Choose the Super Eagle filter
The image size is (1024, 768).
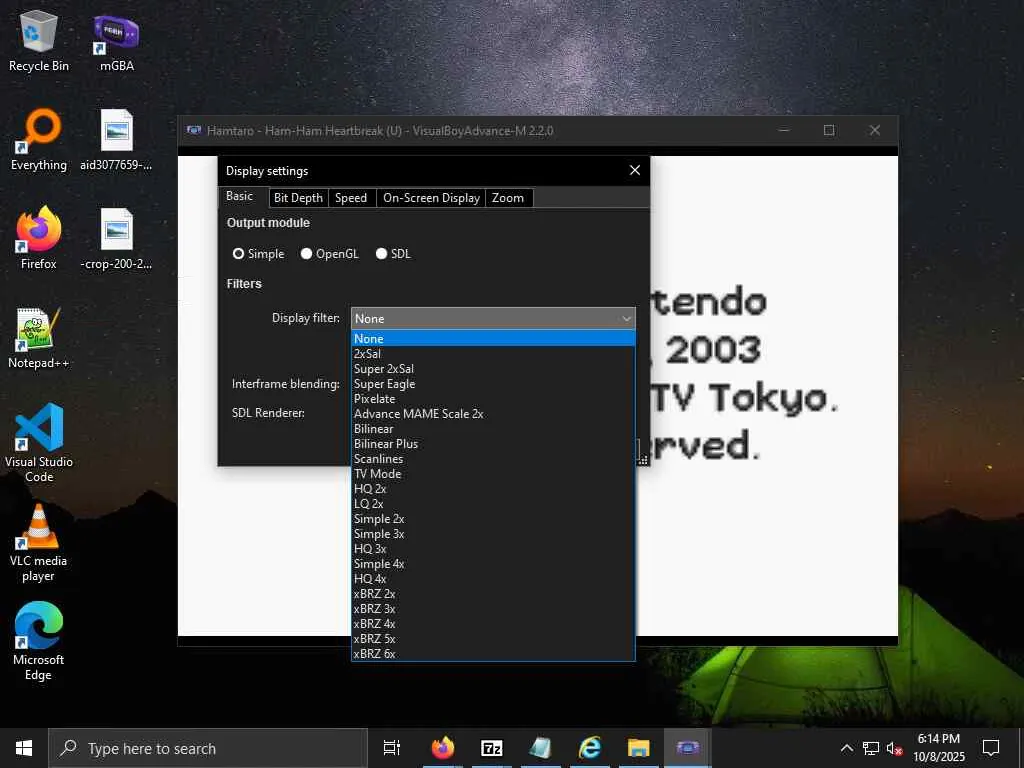tap(493, 383)
